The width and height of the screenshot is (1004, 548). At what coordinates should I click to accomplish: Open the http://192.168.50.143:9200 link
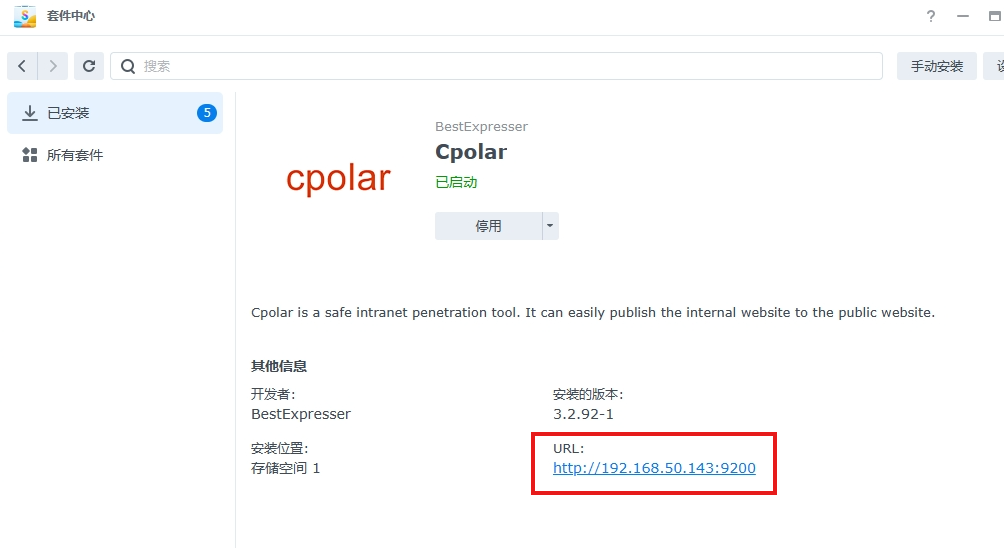click(x=654, y=468)
